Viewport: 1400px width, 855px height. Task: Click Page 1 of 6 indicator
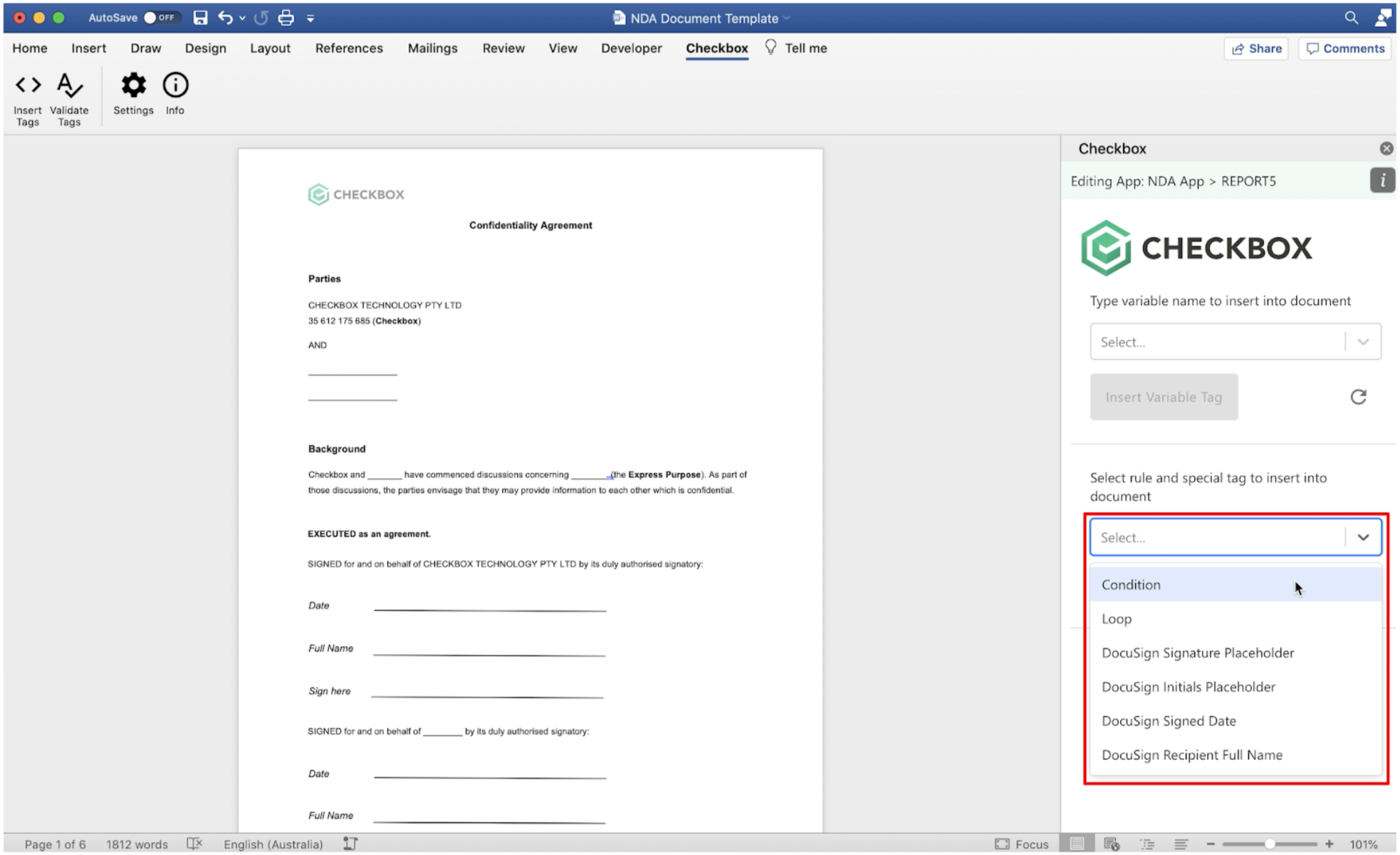click(55, 844)
